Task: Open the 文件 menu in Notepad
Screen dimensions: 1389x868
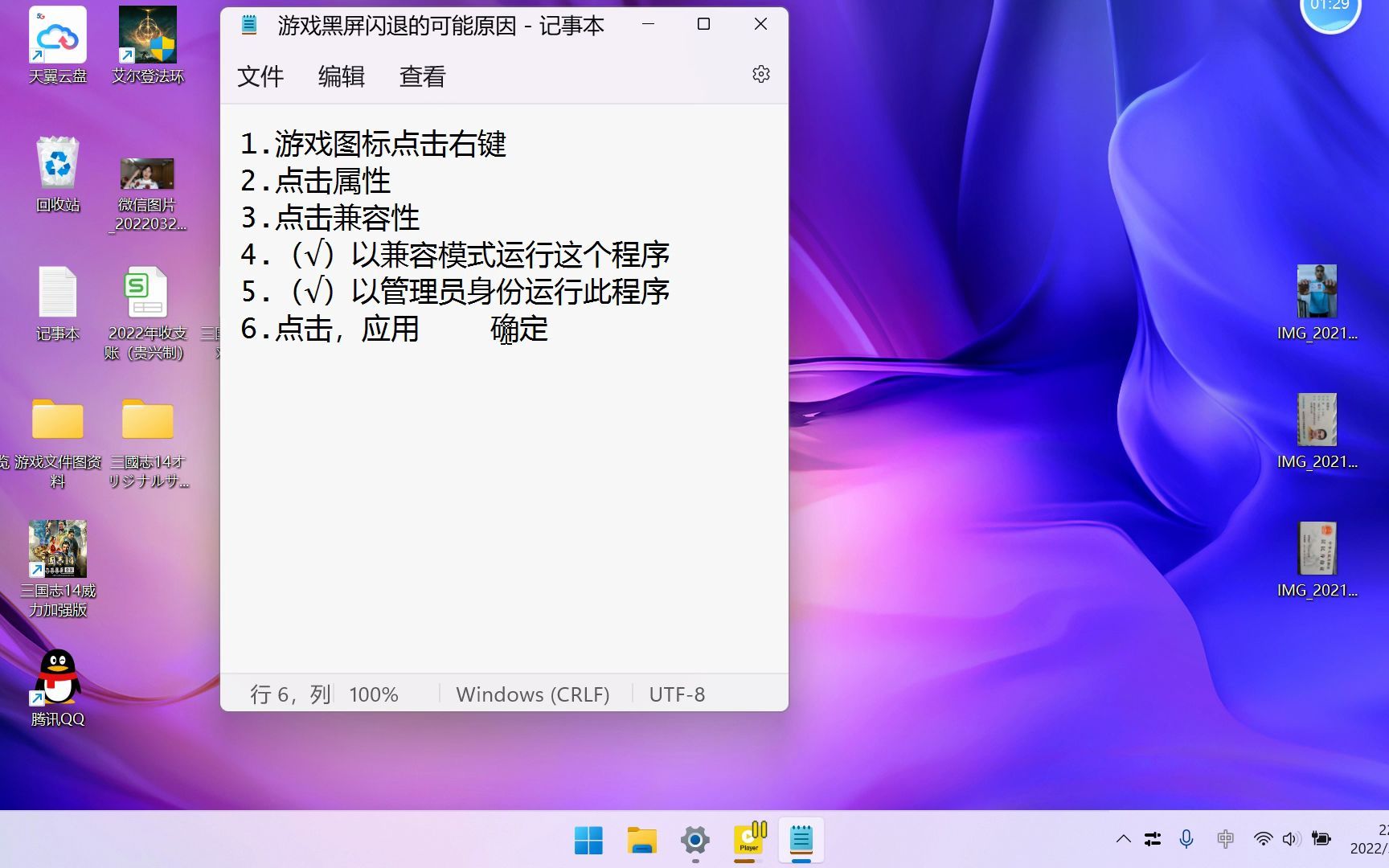Action: [260, 76]
